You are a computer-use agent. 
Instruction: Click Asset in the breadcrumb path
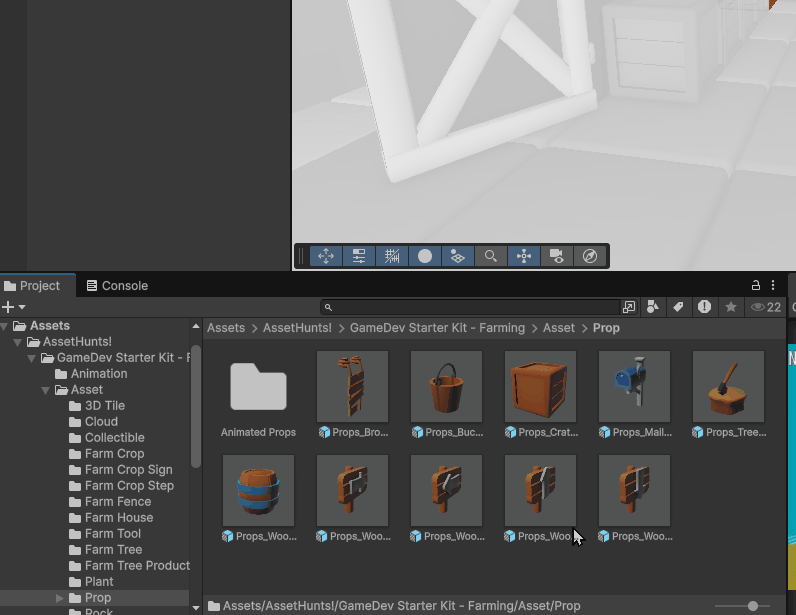559,328
